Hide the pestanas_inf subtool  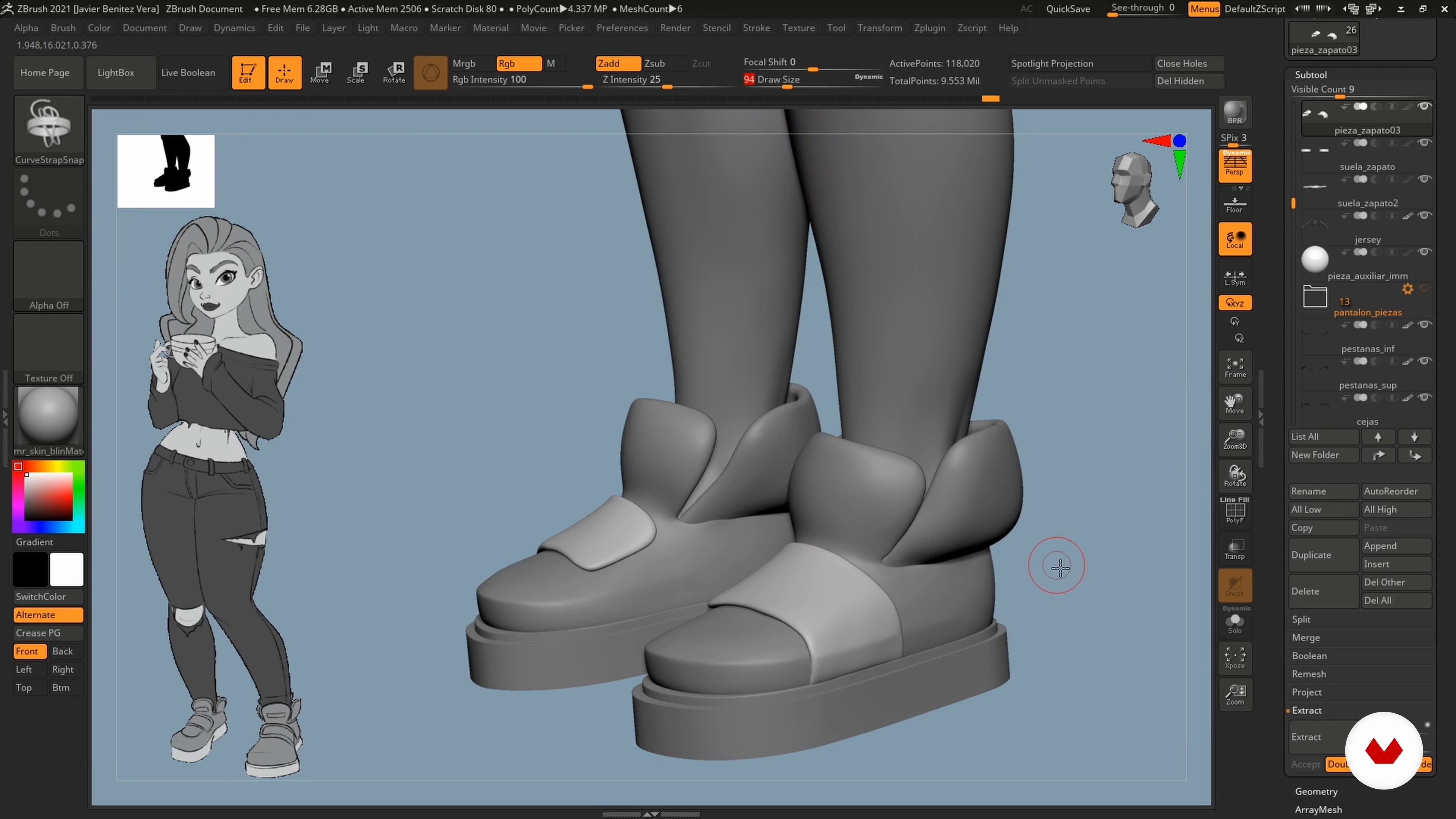pyautogui.click(x=1425, y=325)
